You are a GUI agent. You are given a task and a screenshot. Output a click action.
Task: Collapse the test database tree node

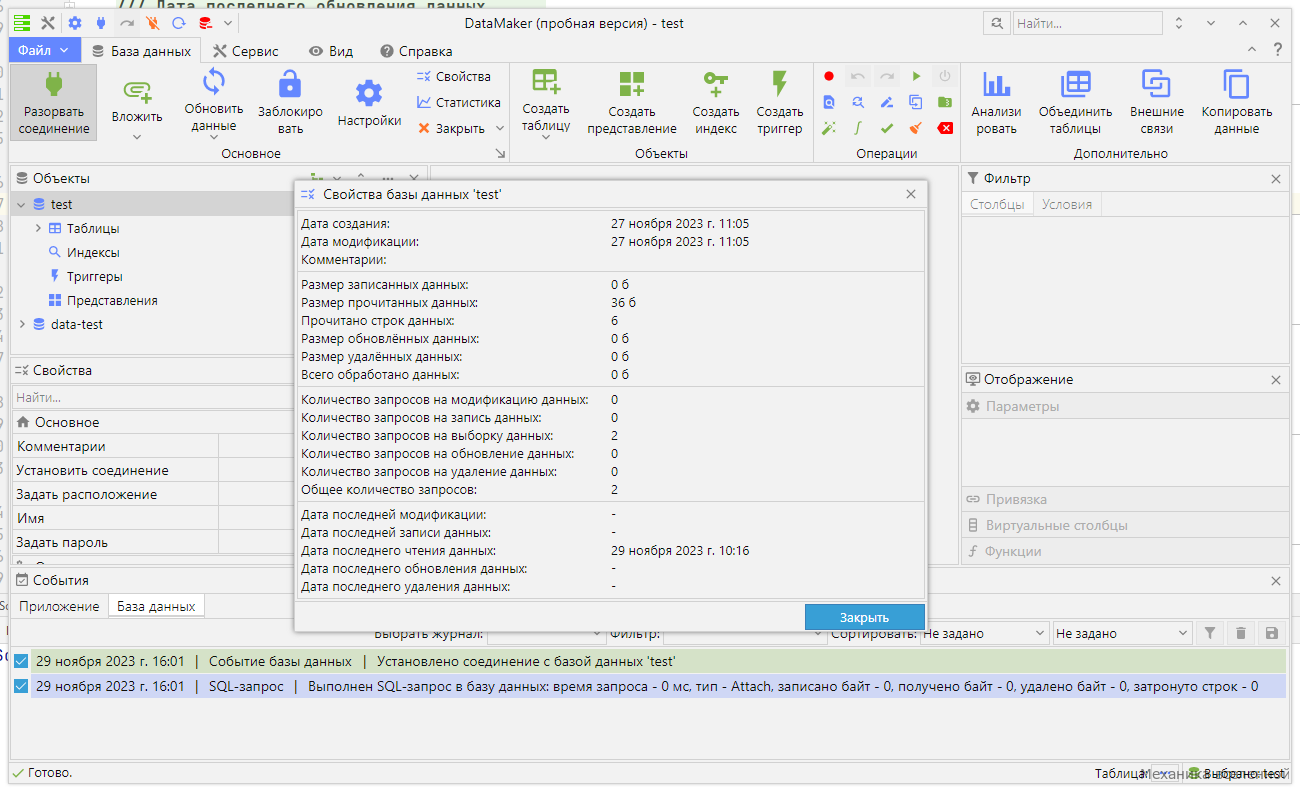[21, 204]
